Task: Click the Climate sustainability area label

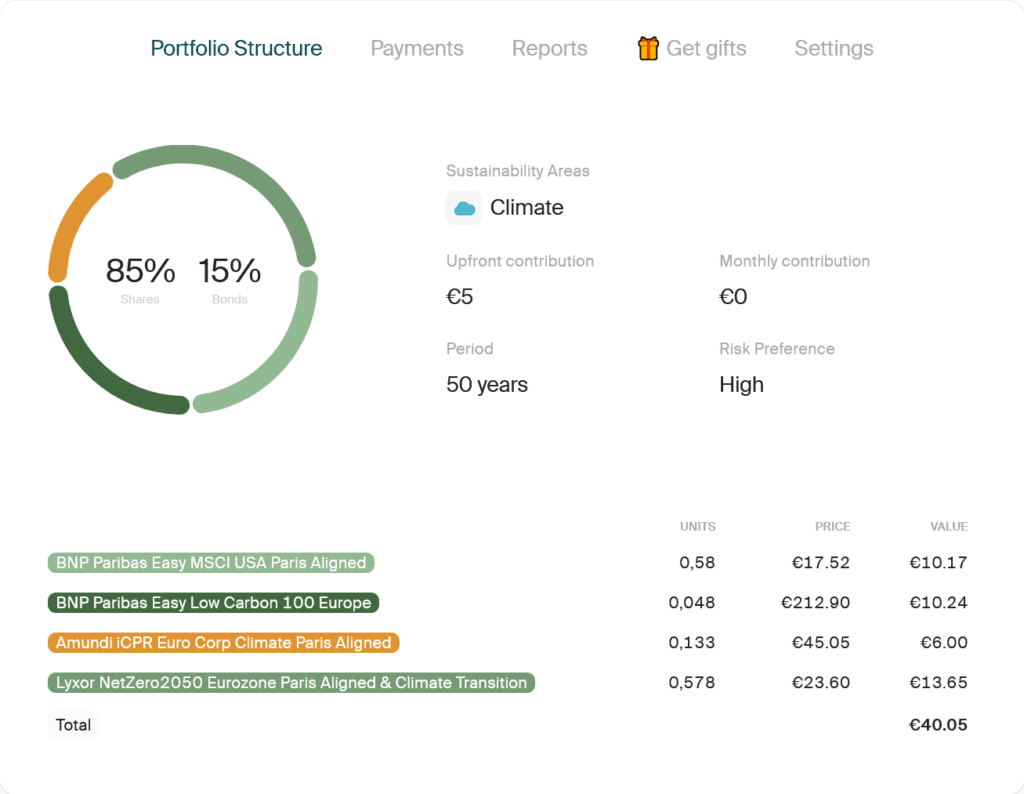Action: [x=526, y=208]
